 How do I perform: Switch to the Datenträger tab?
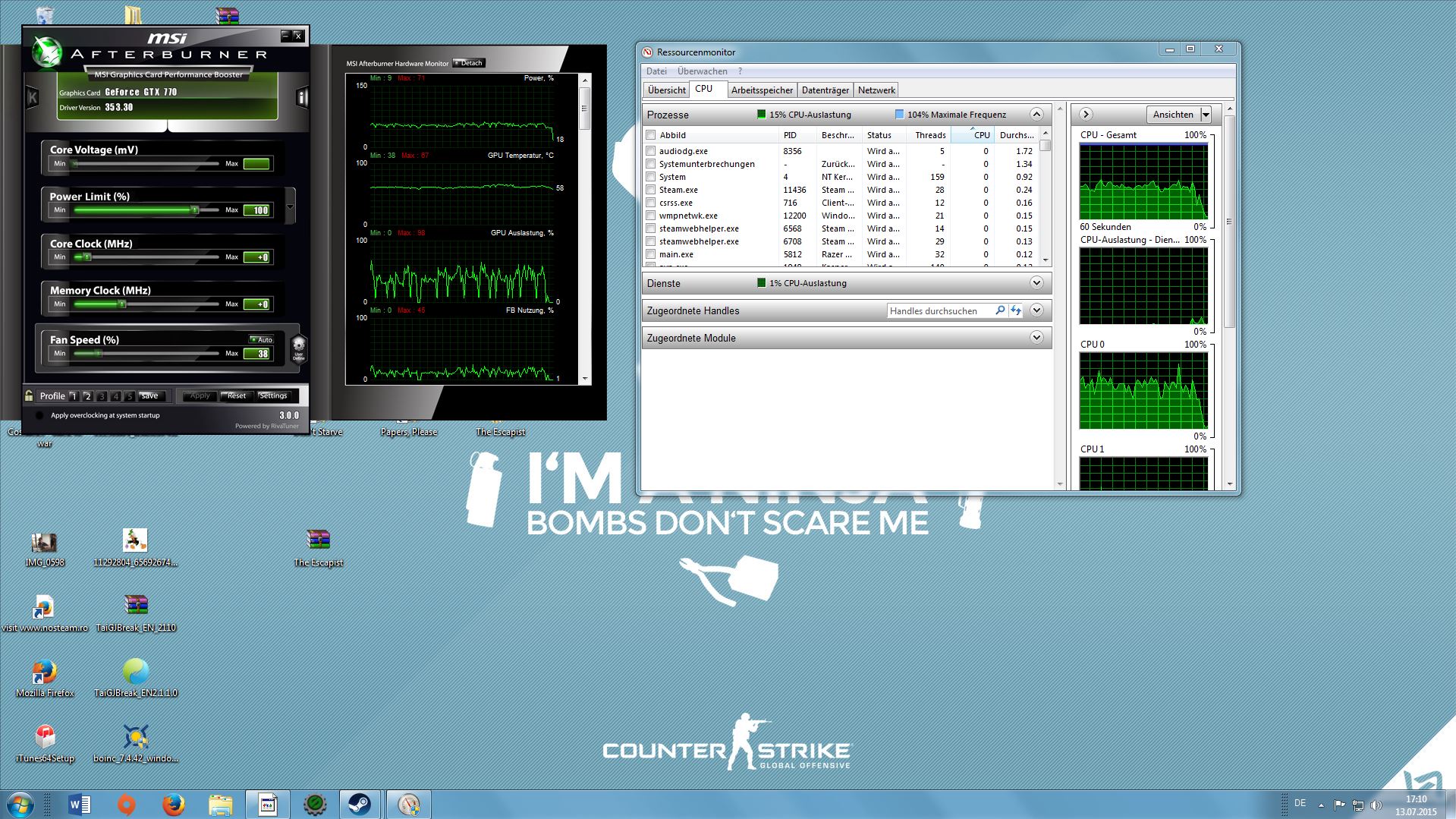[825, 90]
